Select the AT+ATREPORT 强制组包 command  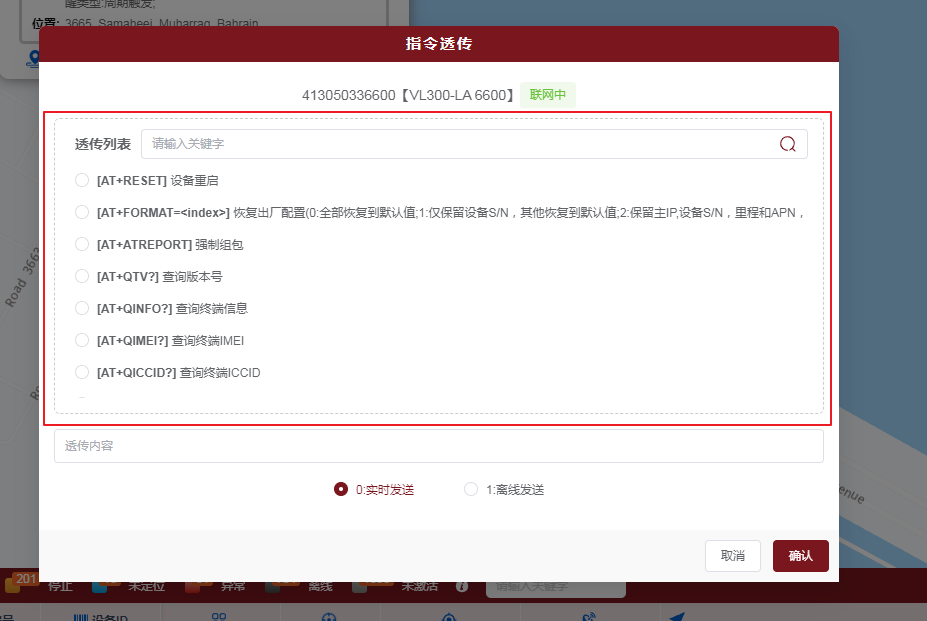[x=82, y=245]
